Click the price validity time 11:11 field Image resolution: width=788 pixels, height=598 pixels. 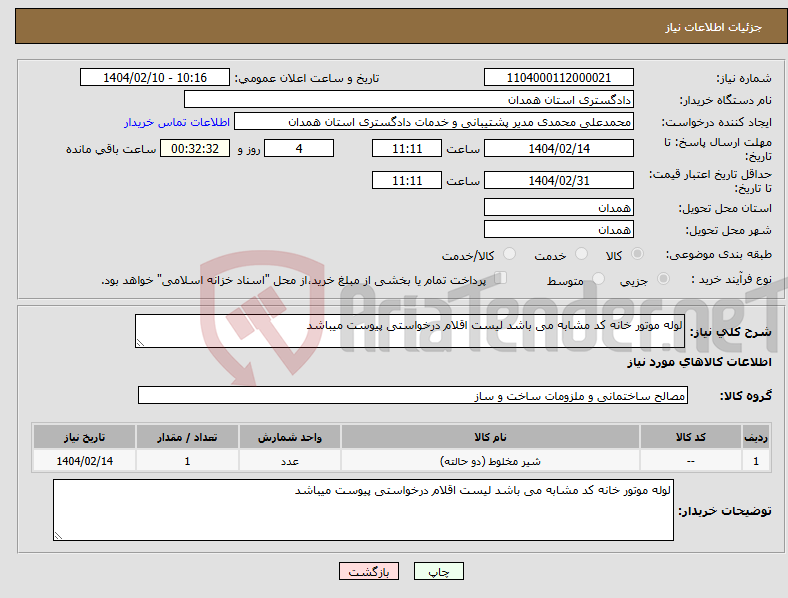click(407, 180)
